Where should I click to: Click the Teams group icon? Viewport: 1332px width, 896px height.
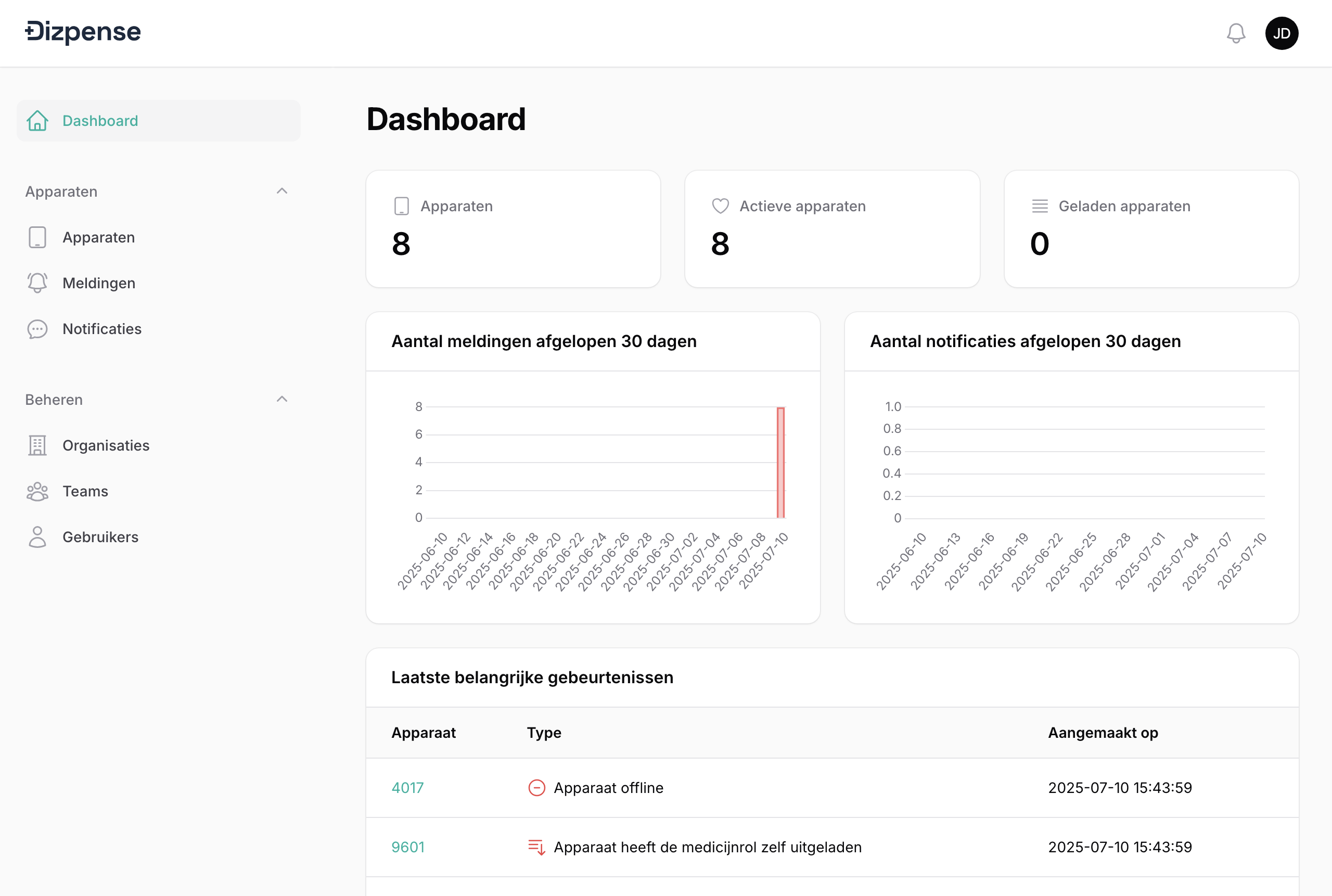(37, 491)
